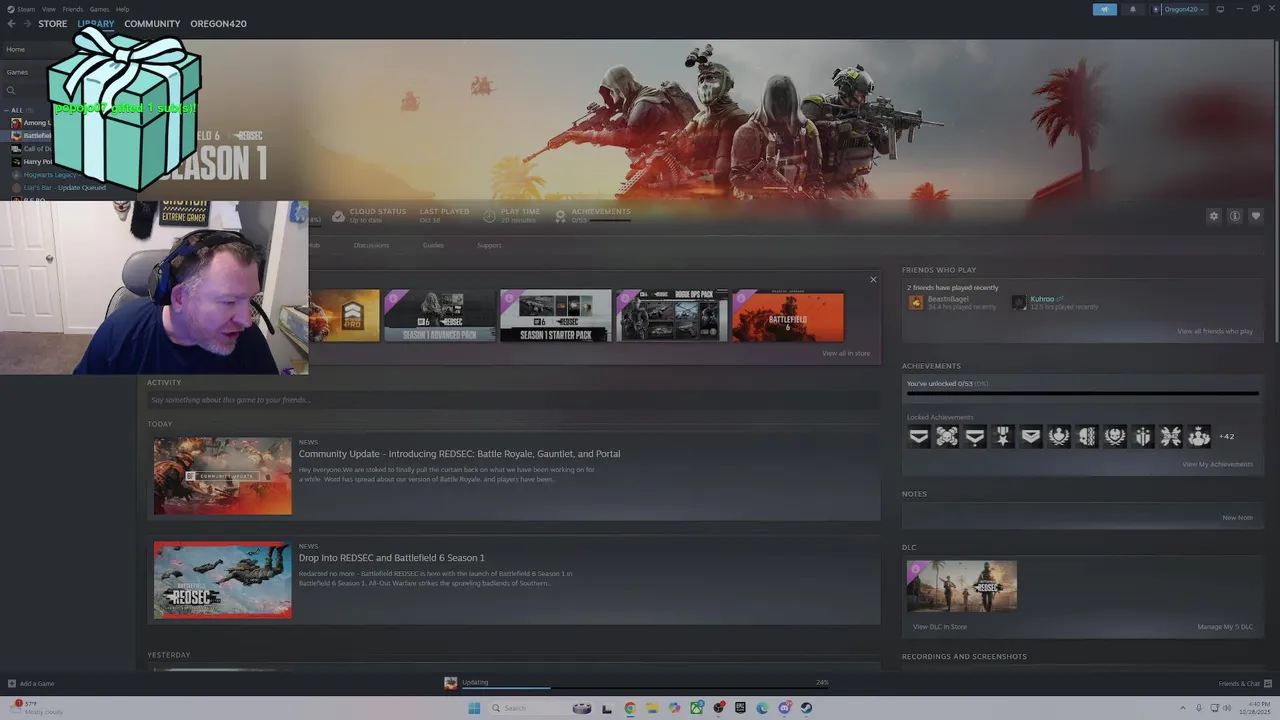Open the Friends menu
Image resolution: width=1280 pixels, height=720 pixels.
(73, 9)
